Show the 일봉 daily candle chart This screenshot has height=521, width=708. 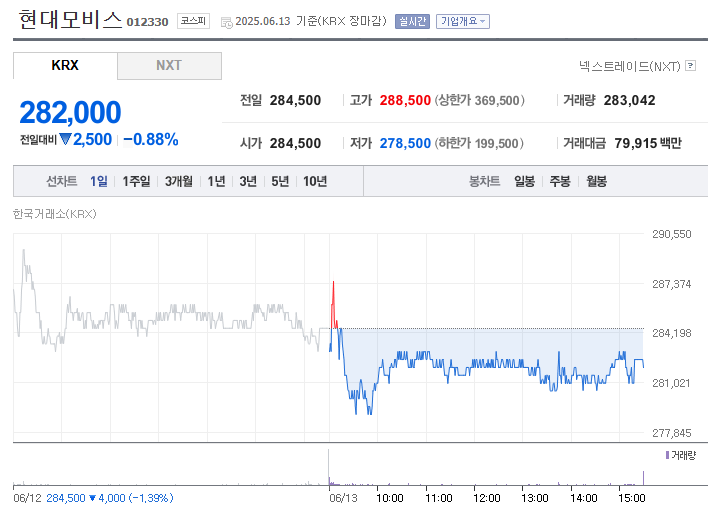pos(524,181)
